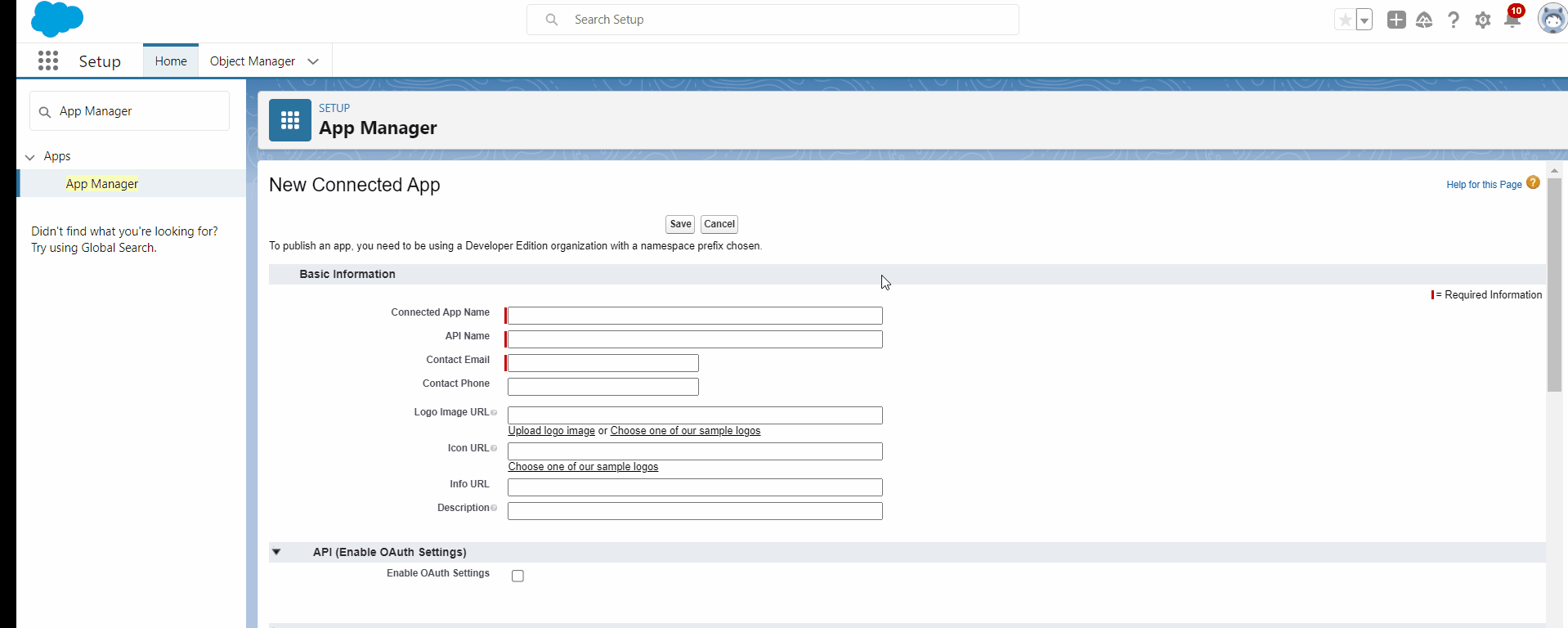Collapse API (Enable OAuth Settings) section

coord(276,552)
